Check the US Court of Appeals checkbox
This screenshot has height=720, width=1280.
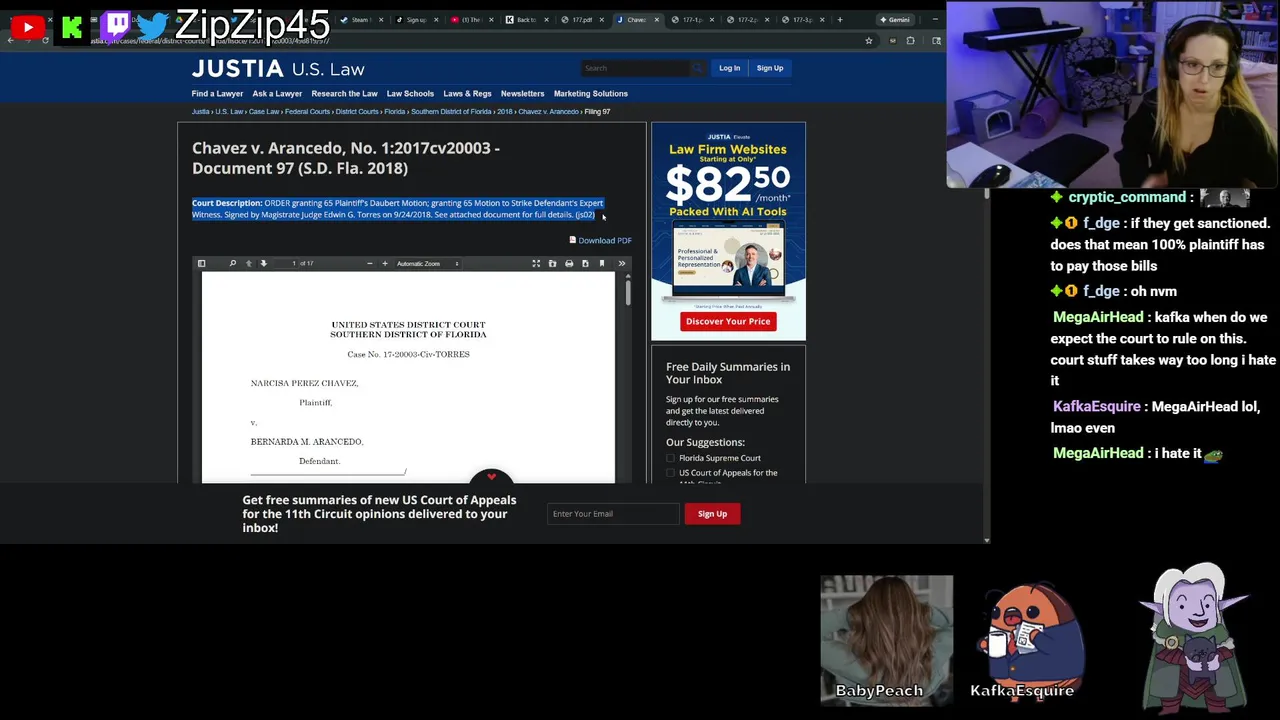(x=670, y=473)
